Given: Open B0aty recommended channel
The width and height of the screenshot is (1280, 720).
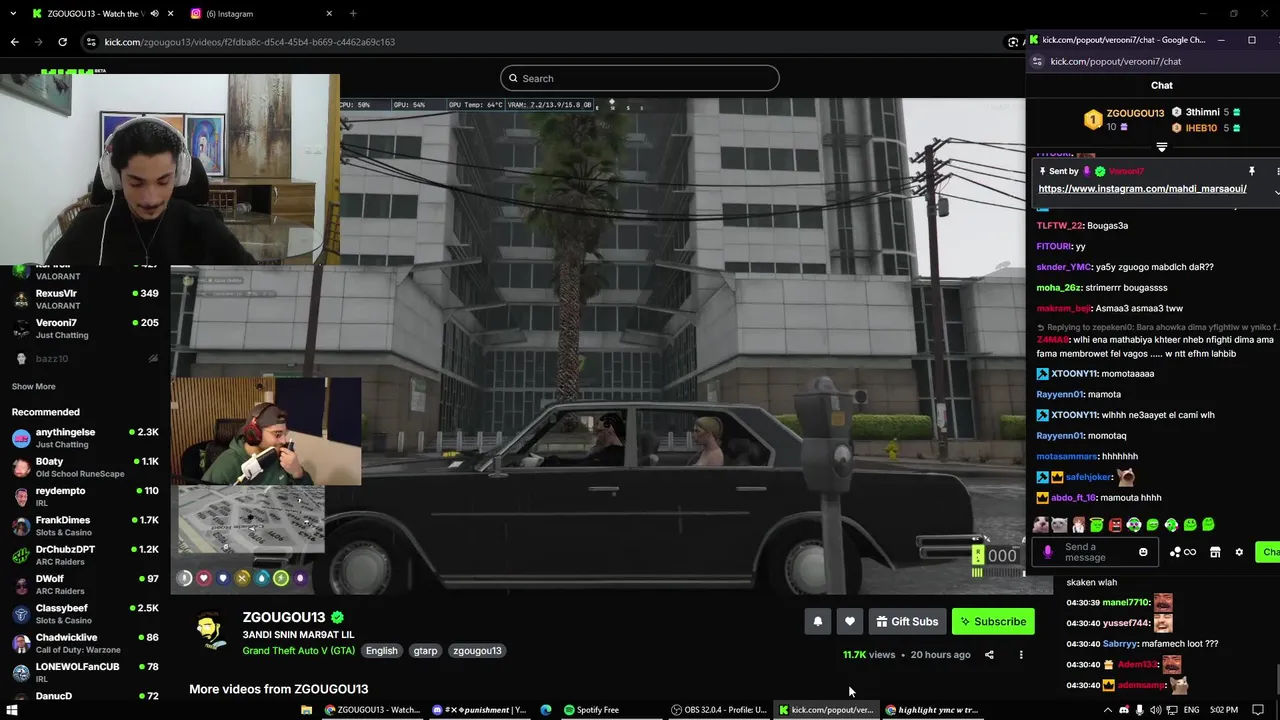Looking at the screenshot, I should (x=85, y=467).
